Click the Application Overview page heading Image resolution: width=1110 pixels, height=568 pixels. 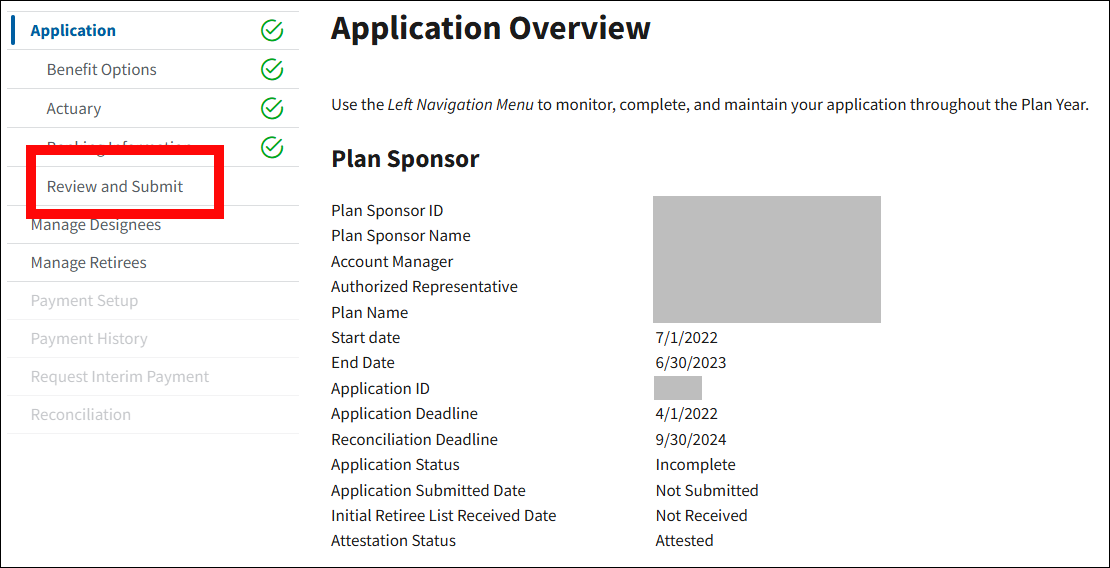coord(490,29)
